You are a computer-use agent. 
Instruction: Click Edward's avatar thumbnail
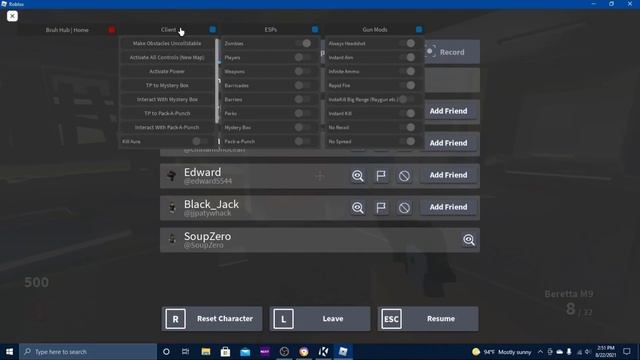[x=172, y=176]
